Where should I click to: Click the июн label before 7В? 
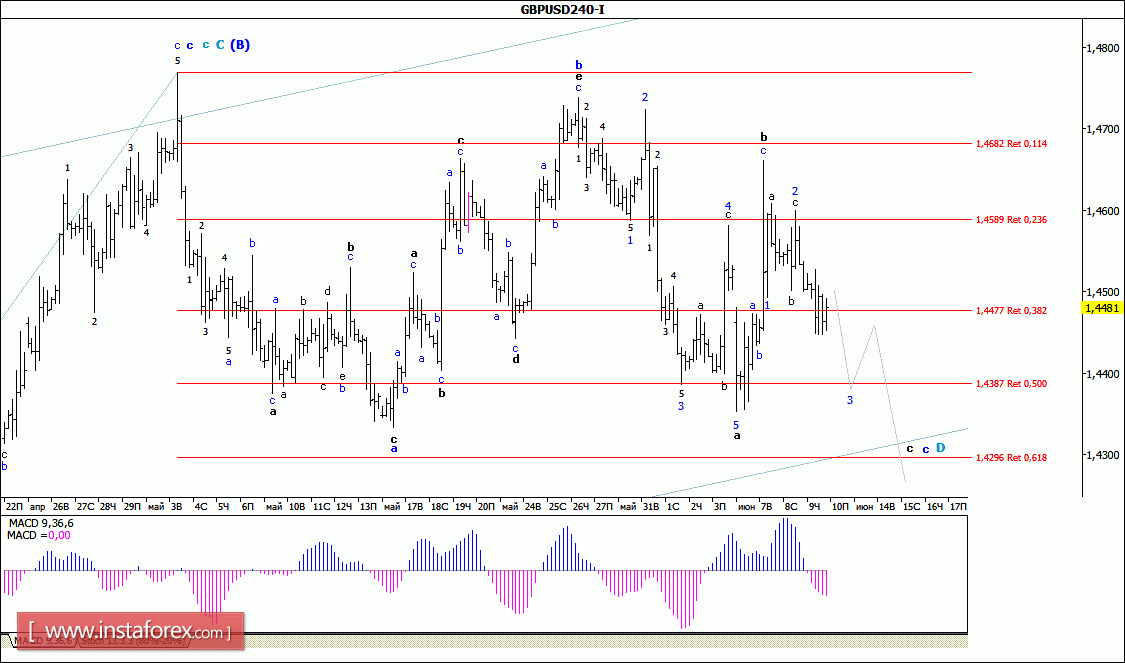click(746, 507)
